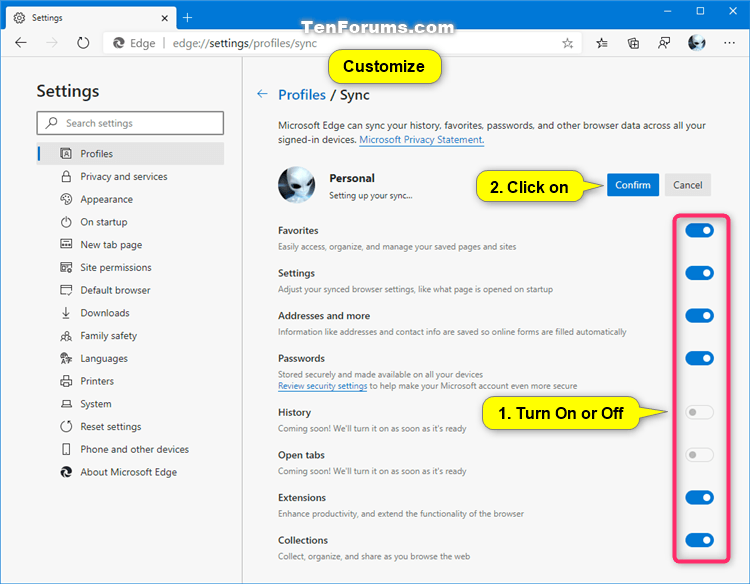Open Languages settings page
The image size is (750, 584).
tap(130, 358)
